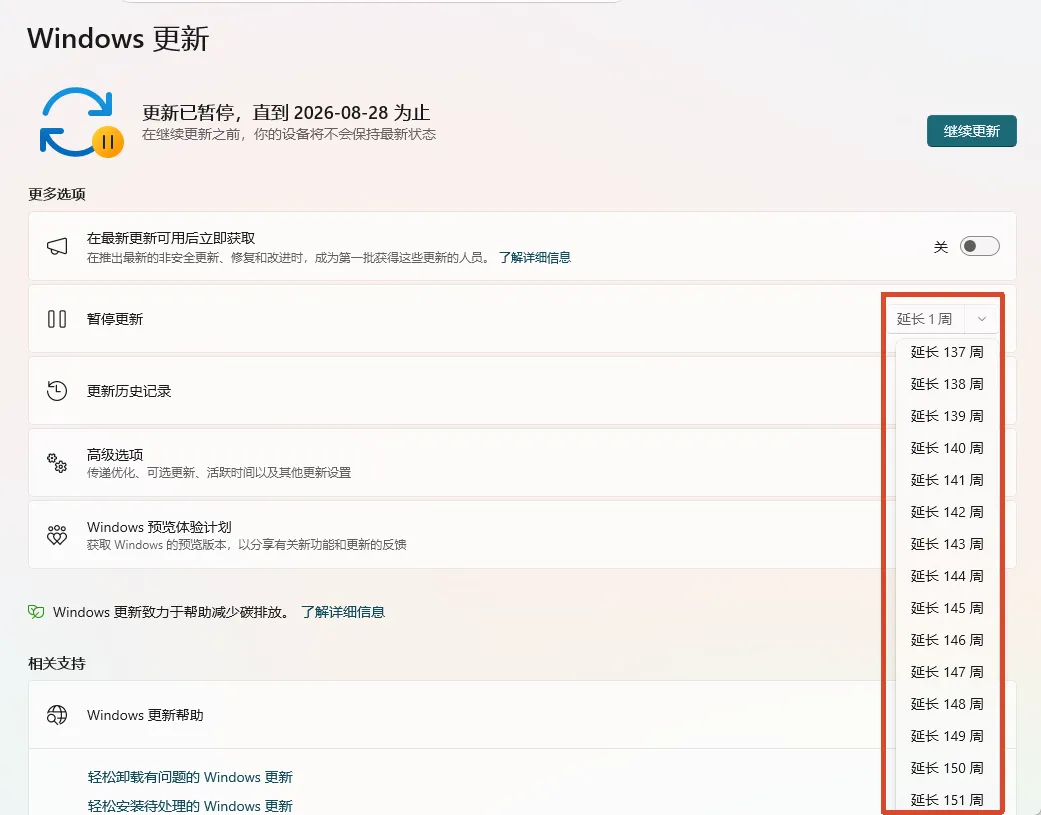
Task: Click the 更多选项 section label
Action: [x=57, y=194]
